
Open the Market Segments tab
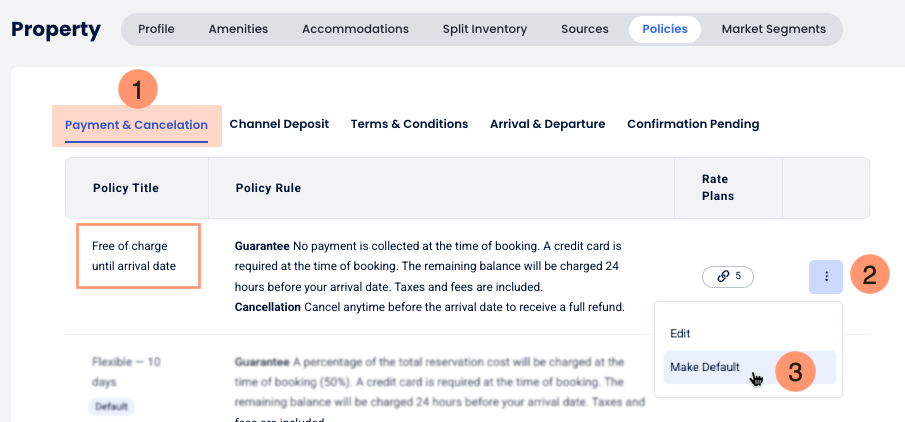pyautogui.click(x=774, y=29)
